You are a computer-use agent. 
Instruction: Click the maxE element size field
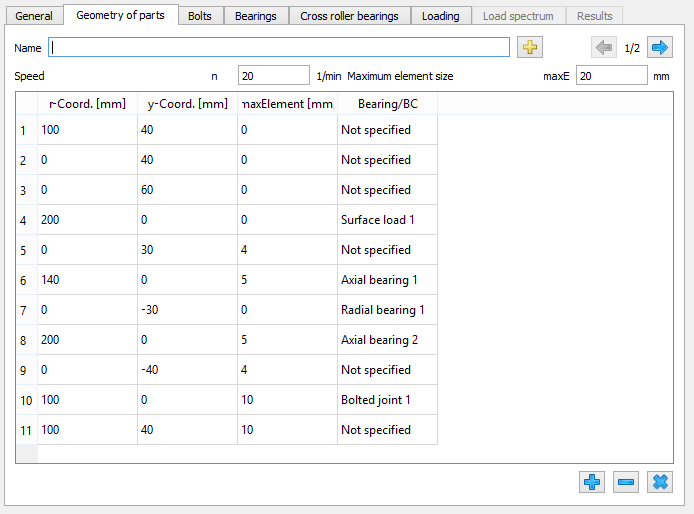click(611, 76)
